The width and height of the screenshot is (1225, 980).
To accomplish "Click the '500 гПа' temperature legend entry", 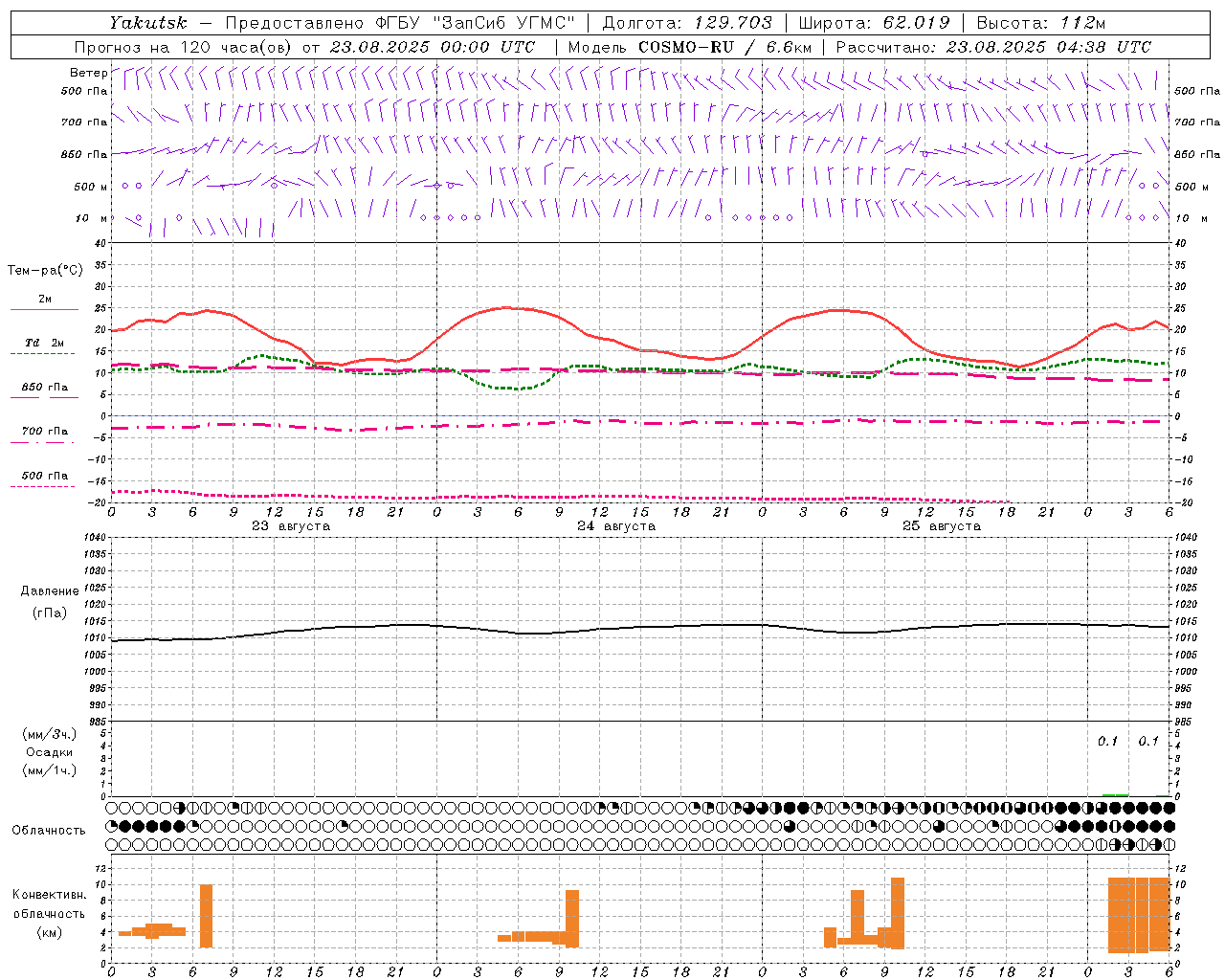I will 45,476.
